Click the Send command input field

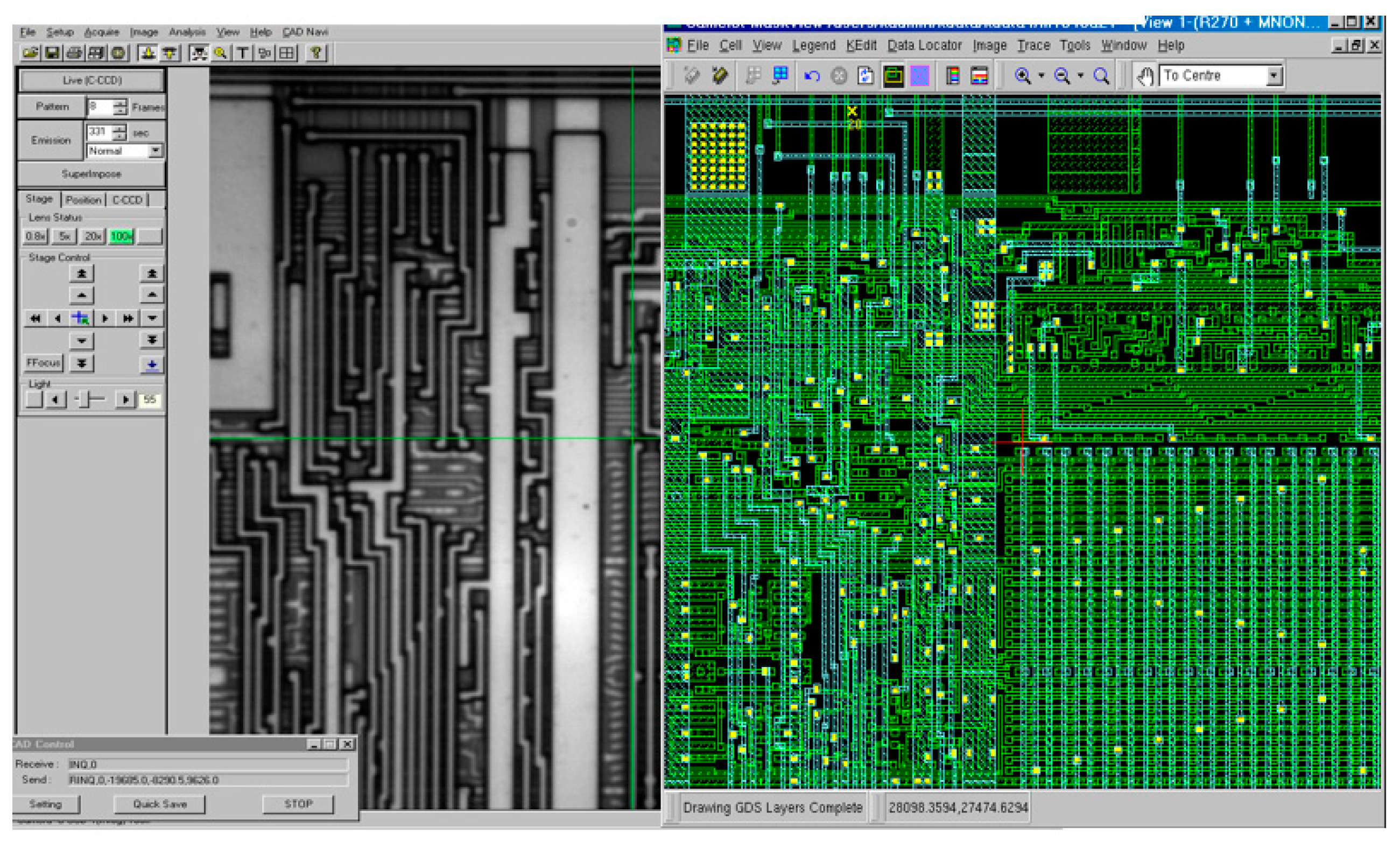[210, 780]
